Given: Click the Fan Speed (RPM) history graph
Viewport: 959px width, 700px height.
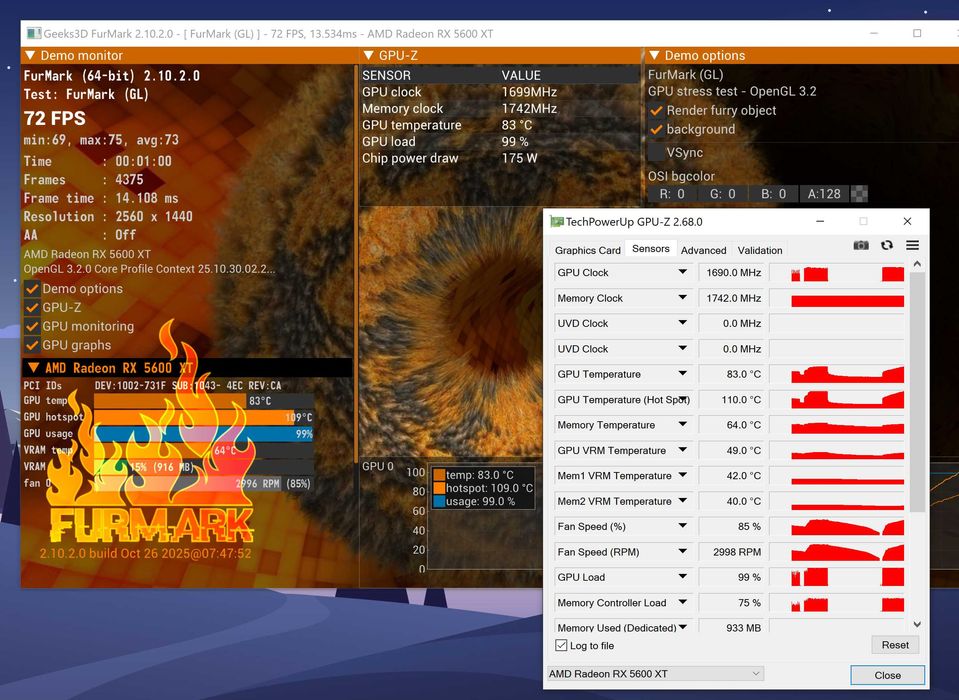Looking at the screenshot, I should pyautogui.click(x=837, y=552).
